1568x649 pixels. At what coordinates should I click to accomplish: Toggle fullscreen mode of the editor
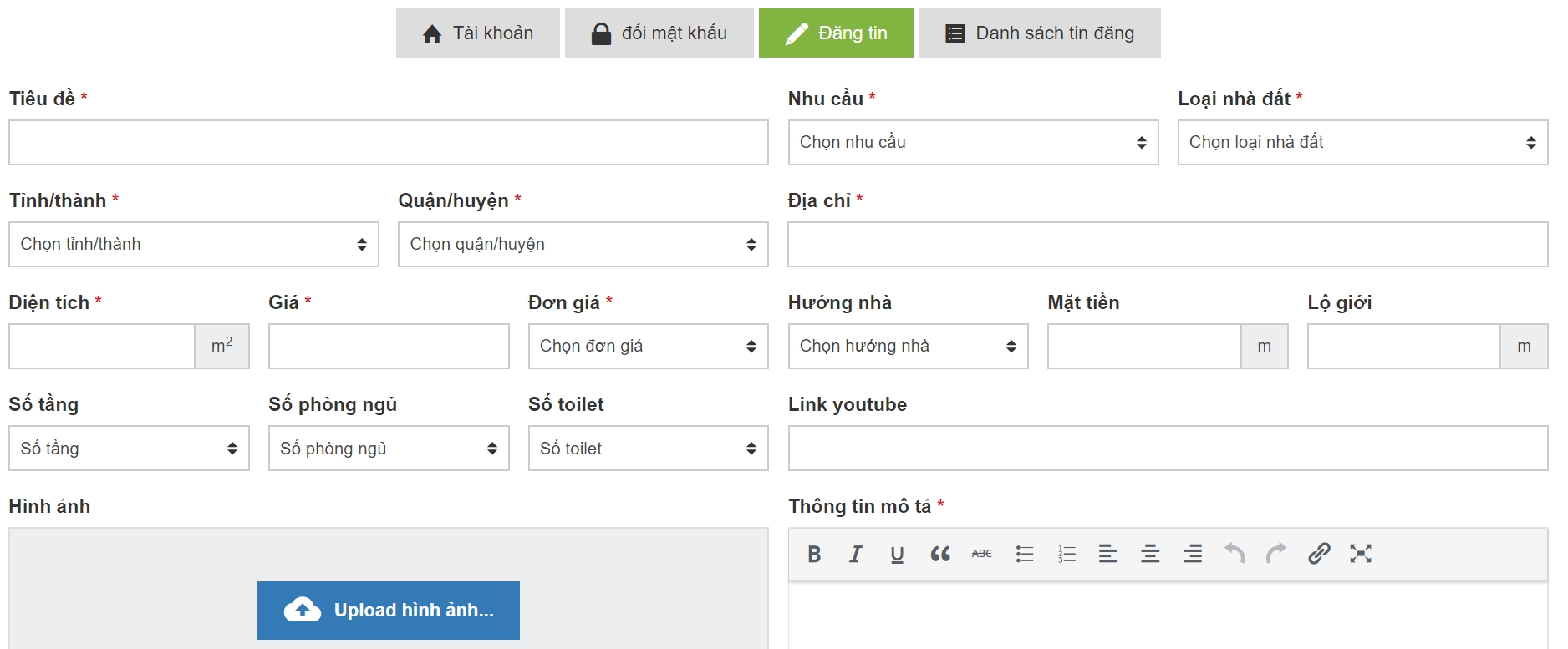point(1361,554)
